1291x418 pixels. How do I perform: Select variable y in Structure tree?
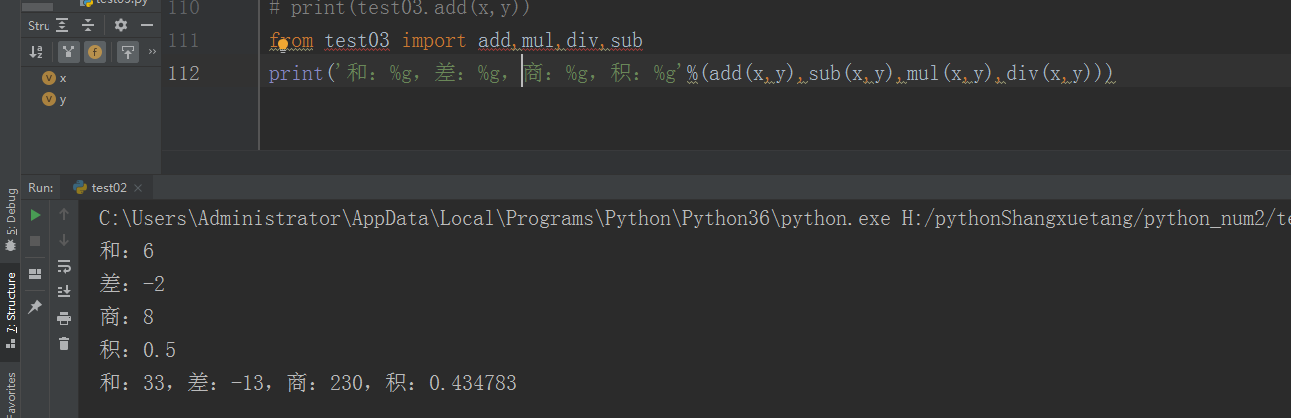[x=54, y=99]
